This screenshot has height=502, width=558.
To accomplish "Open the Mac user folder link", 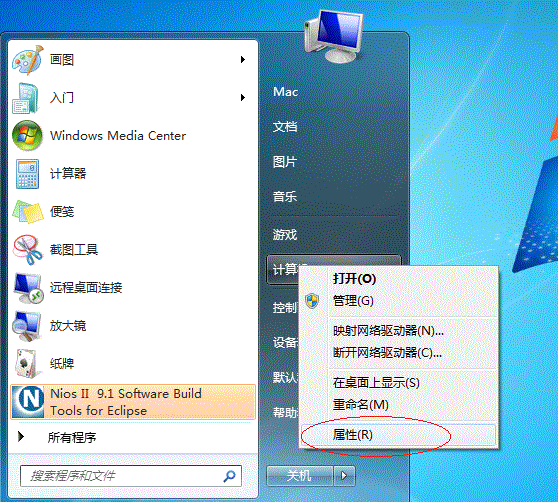I will tap(285, 92).
